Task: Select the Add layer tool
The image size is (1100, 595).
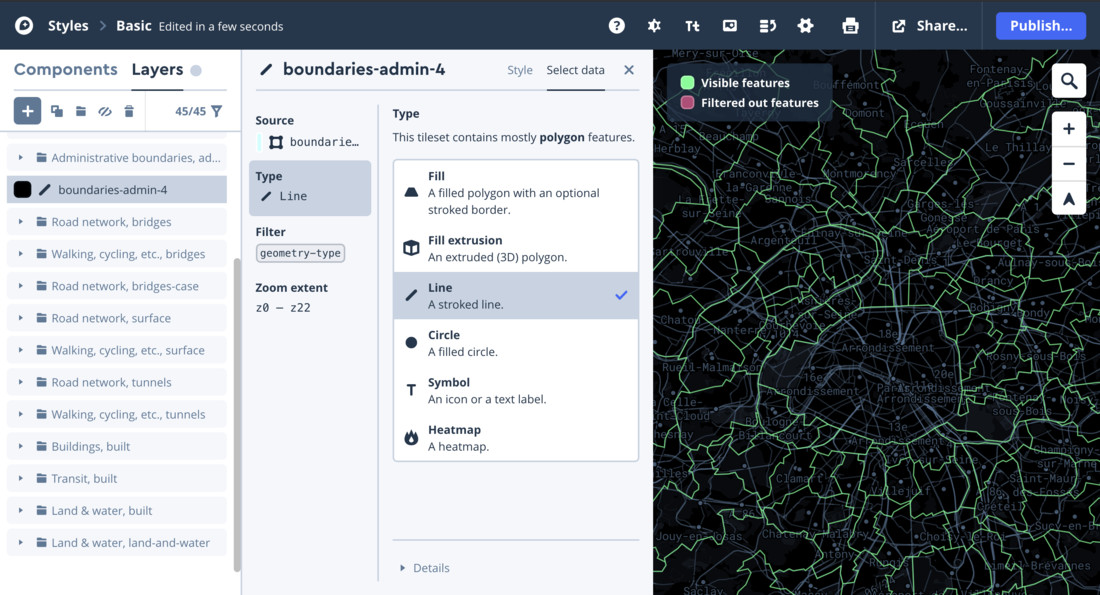Action: pyautogui.click(x=26, y=111)
